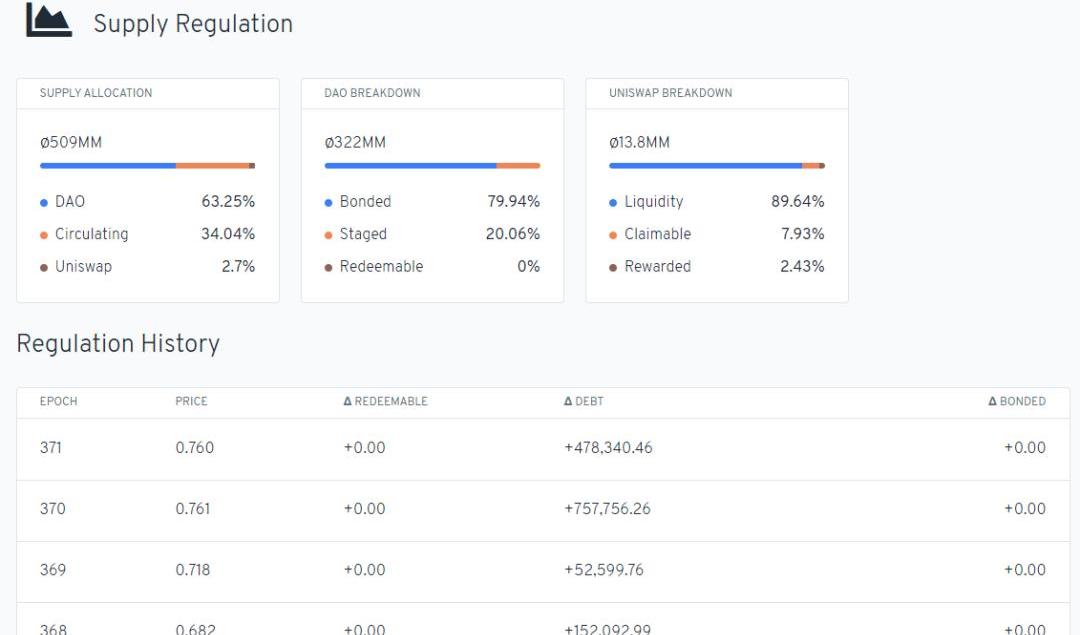
Task: Click the Uniswap Breakdown distribution bar
Action: (716, 166)
